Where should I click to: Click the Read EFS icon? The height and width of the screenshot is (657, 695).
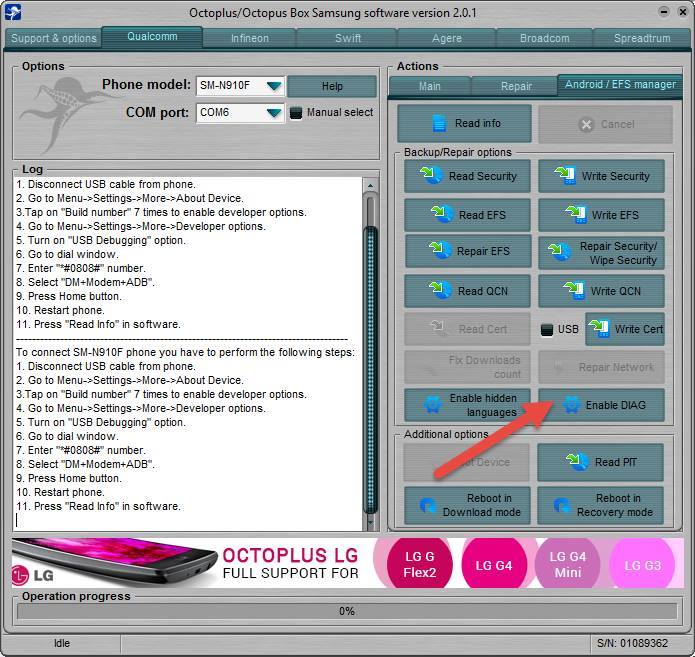442,215
